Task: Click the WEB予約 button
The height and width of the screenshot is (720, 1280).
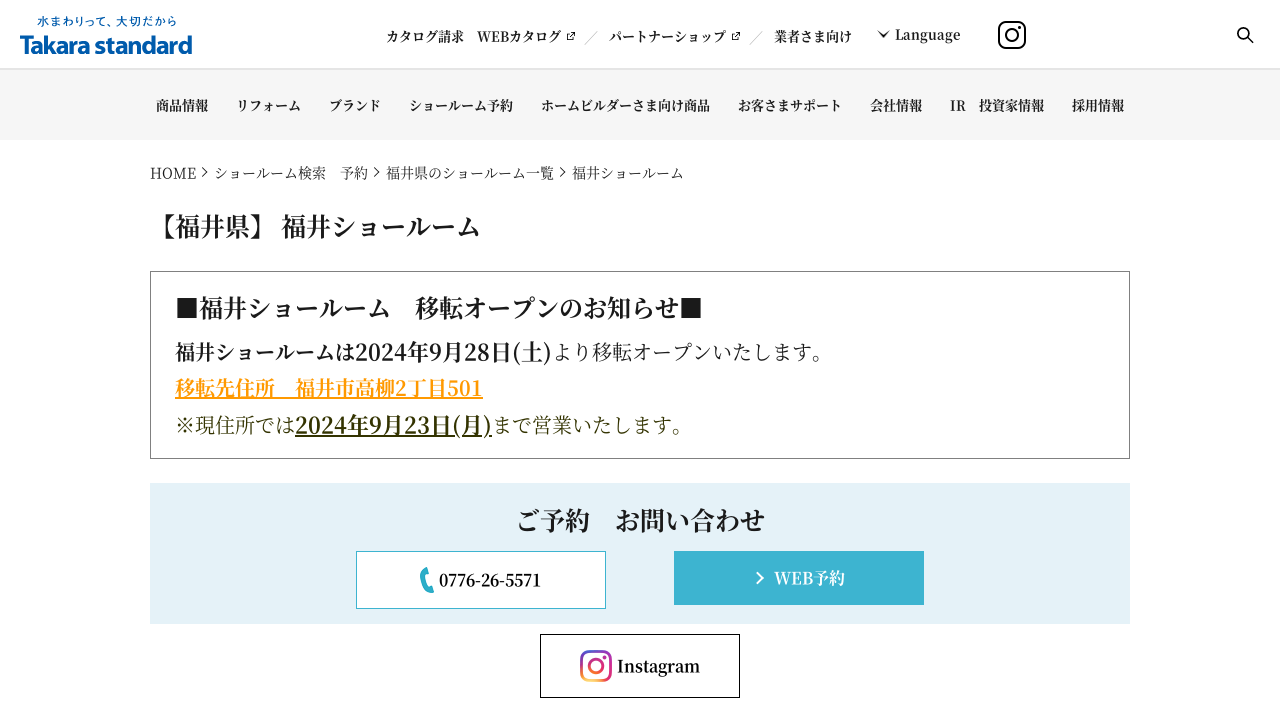Action: (798, 578)
